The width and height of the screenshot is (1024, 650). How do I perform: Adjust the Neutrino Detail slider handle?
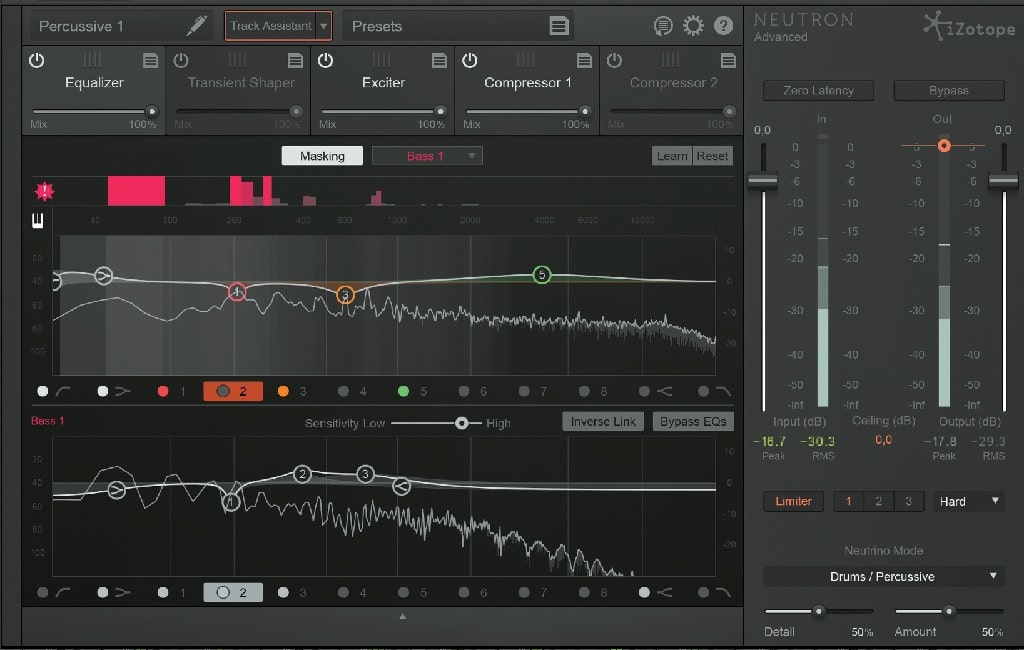pos(818,611)
